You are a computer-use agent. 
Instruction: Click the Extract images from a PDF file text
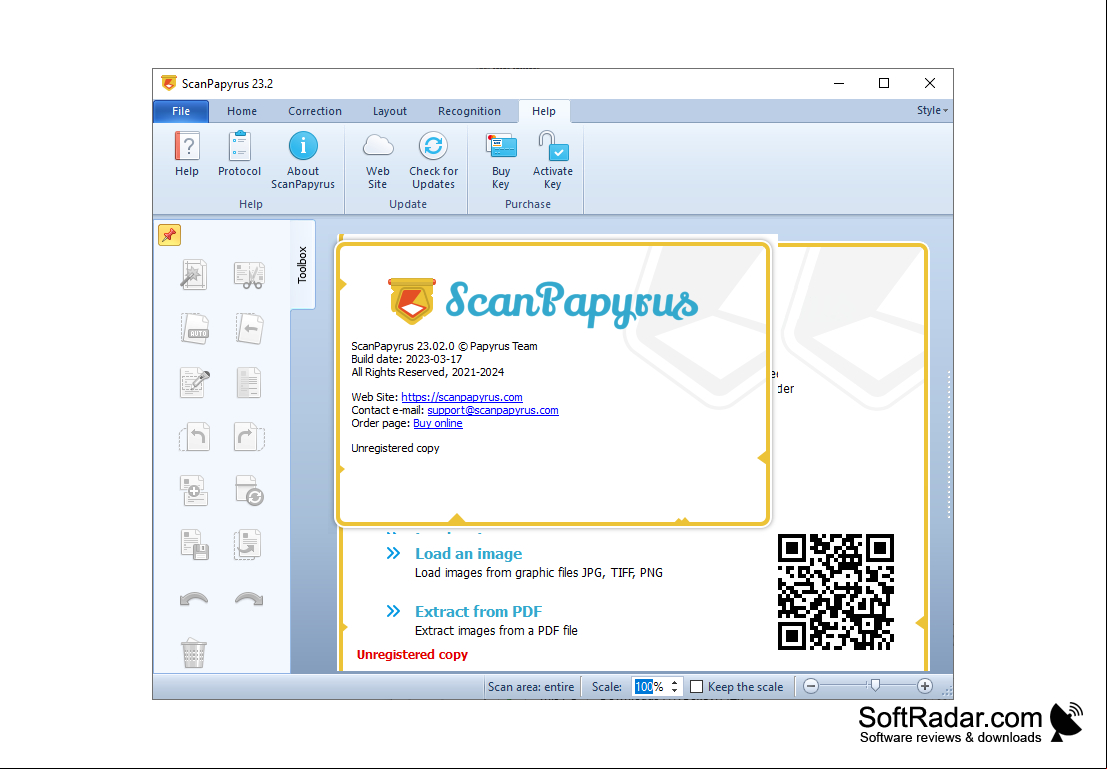click(x=496, y=631)
